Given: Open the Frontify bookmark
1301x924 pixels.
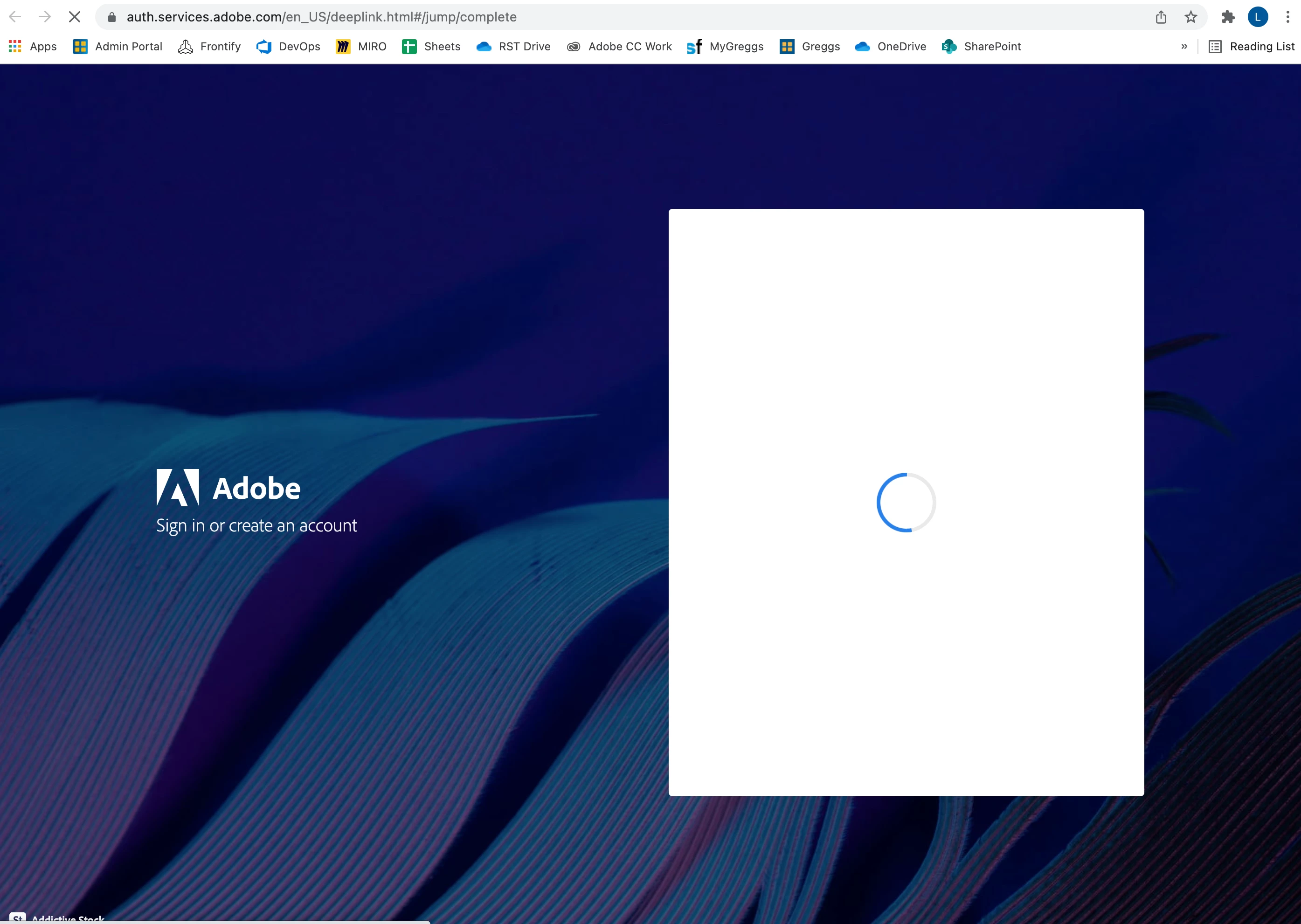Looking at the screenshot, I should 209,47.
